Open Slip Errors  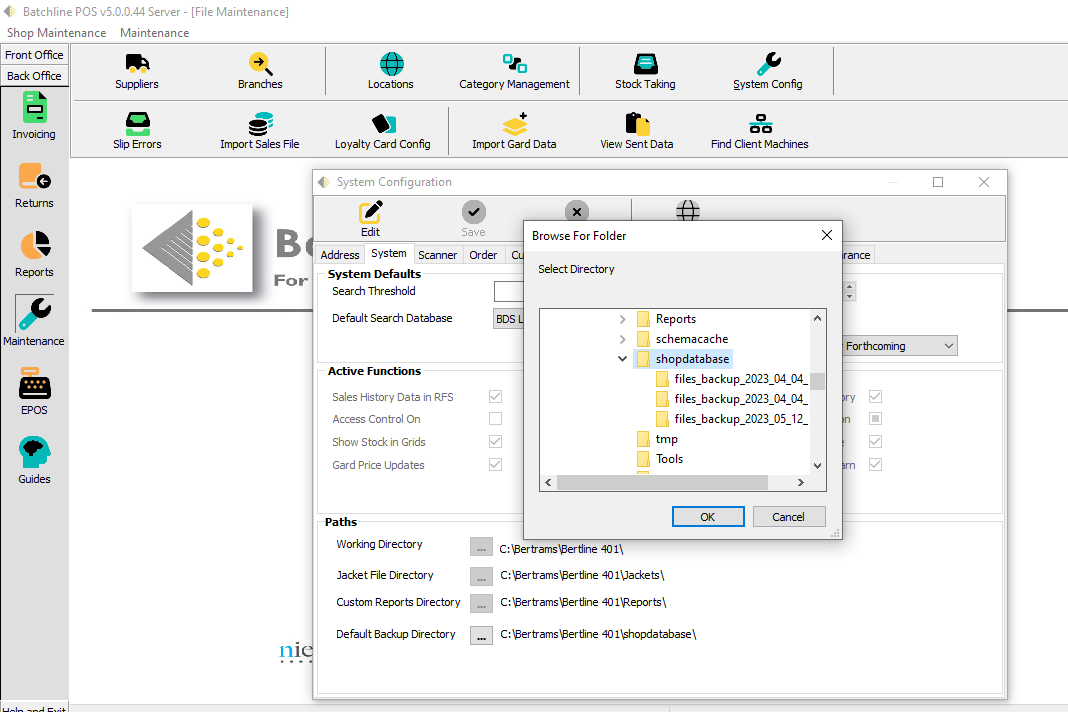pyautogui.click(x=137, y=131)
